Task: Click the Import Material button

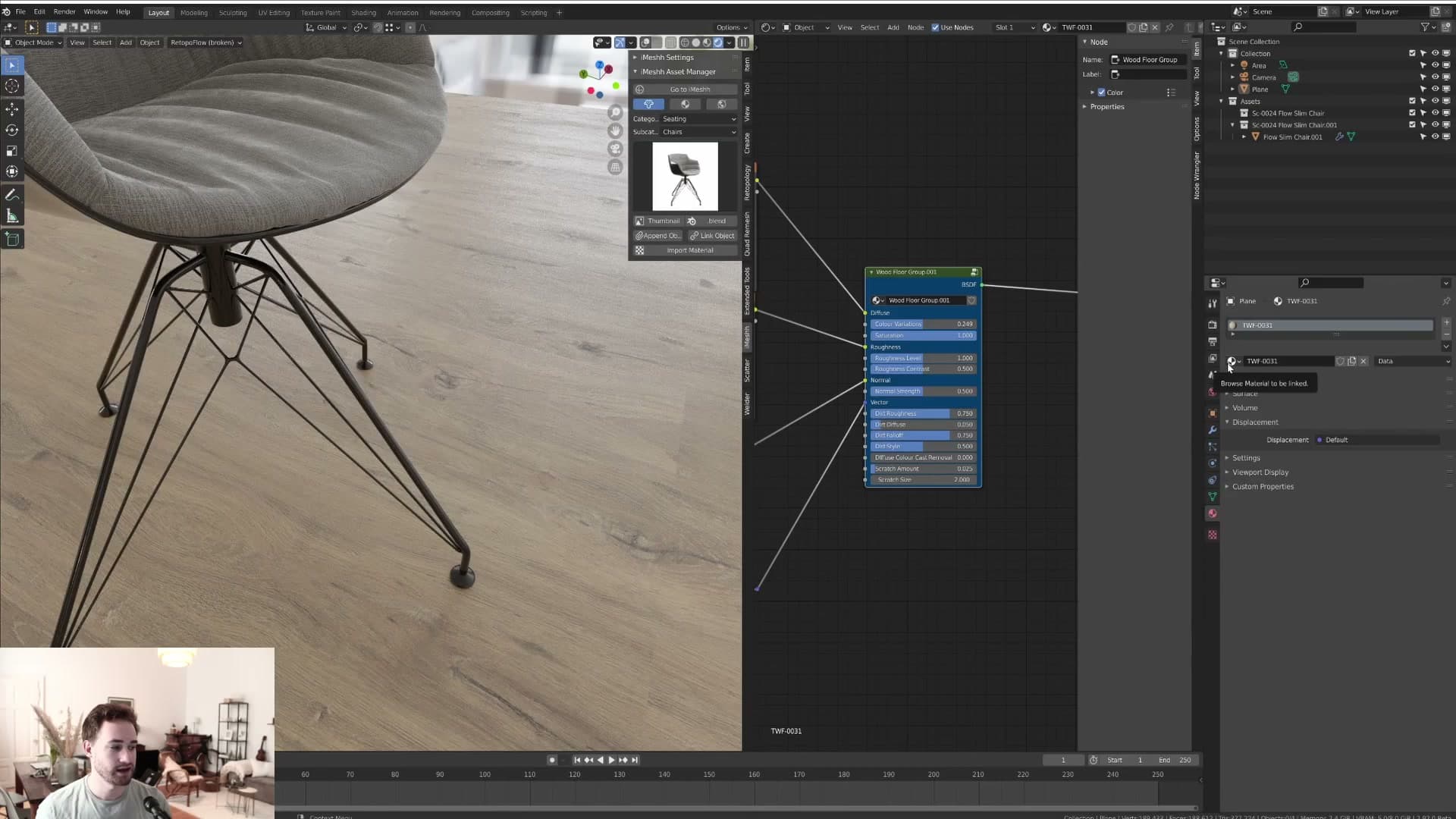Action: pos(685,250)
